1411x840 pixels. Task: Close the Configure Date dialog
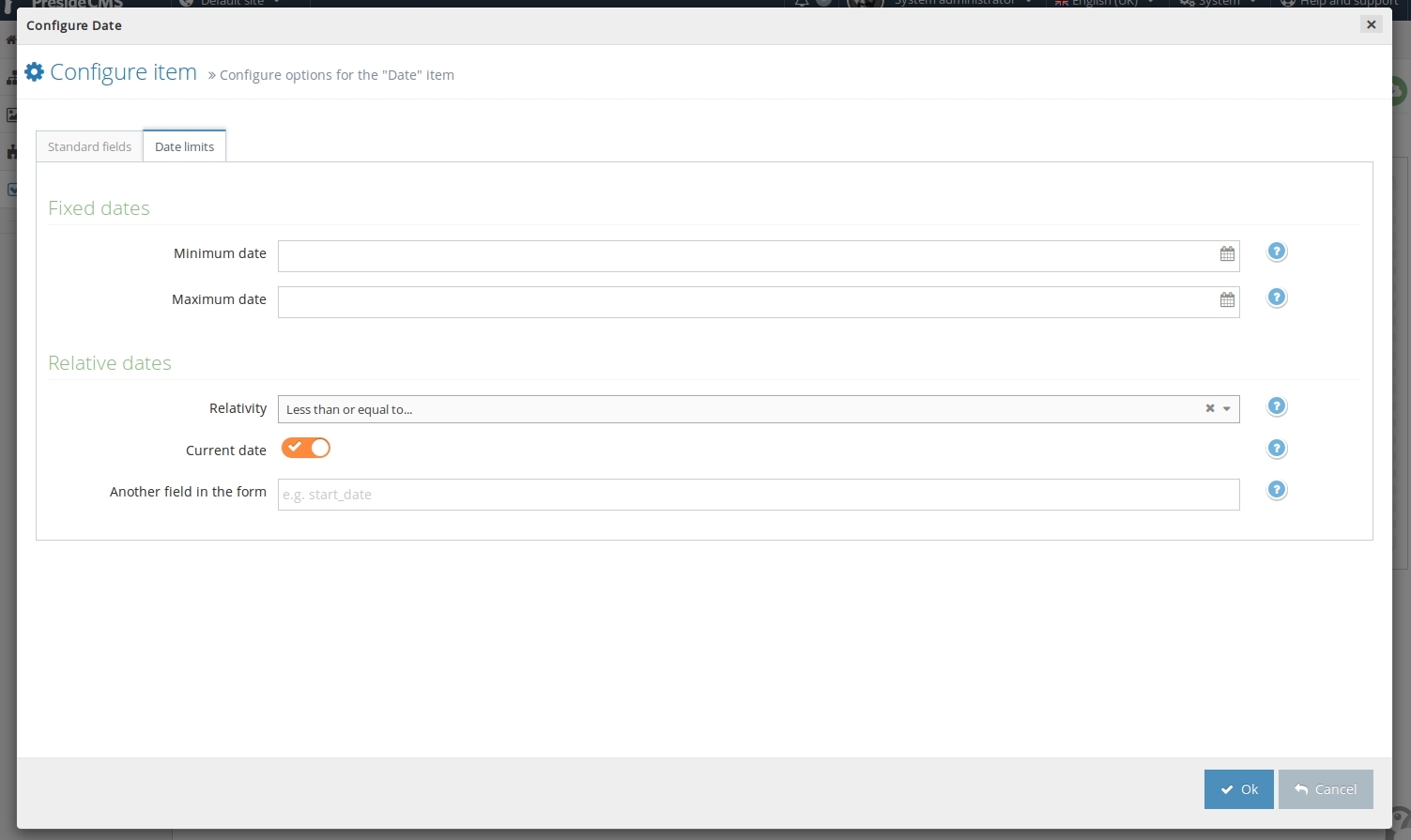(1372, 24)
